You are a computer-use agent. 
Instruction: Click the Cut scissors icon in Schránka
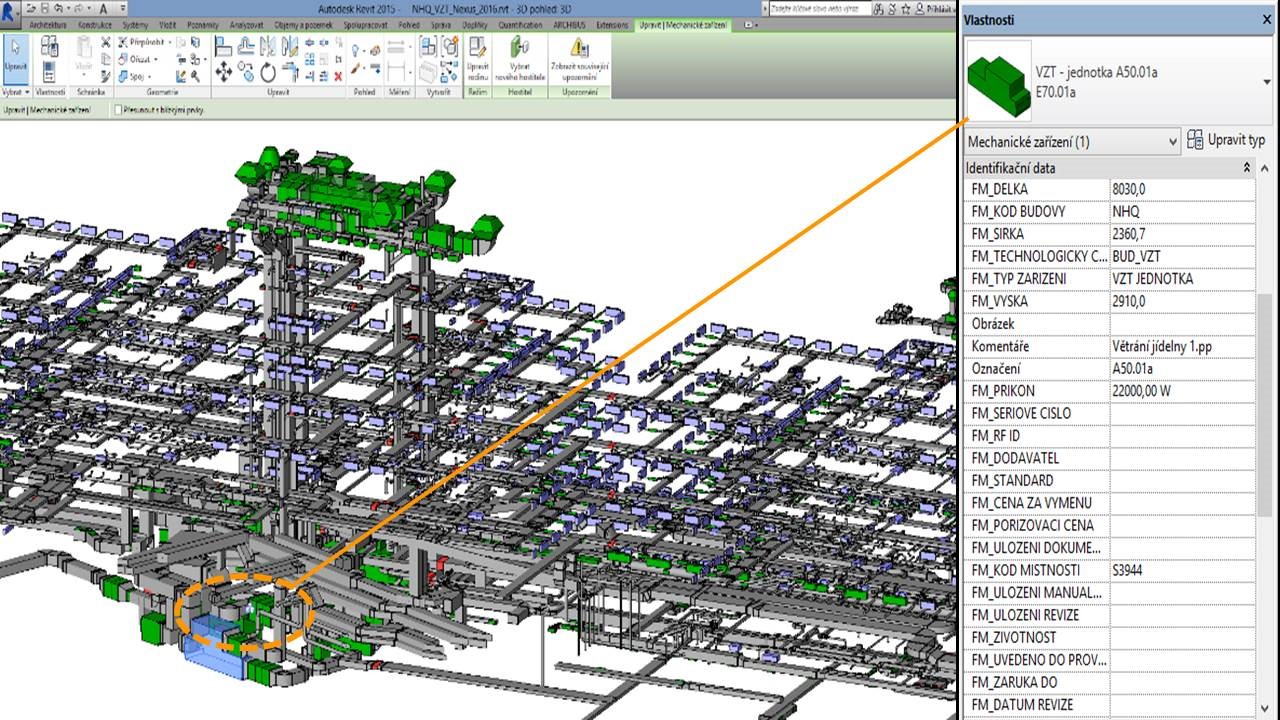click(x=105, y=42)
